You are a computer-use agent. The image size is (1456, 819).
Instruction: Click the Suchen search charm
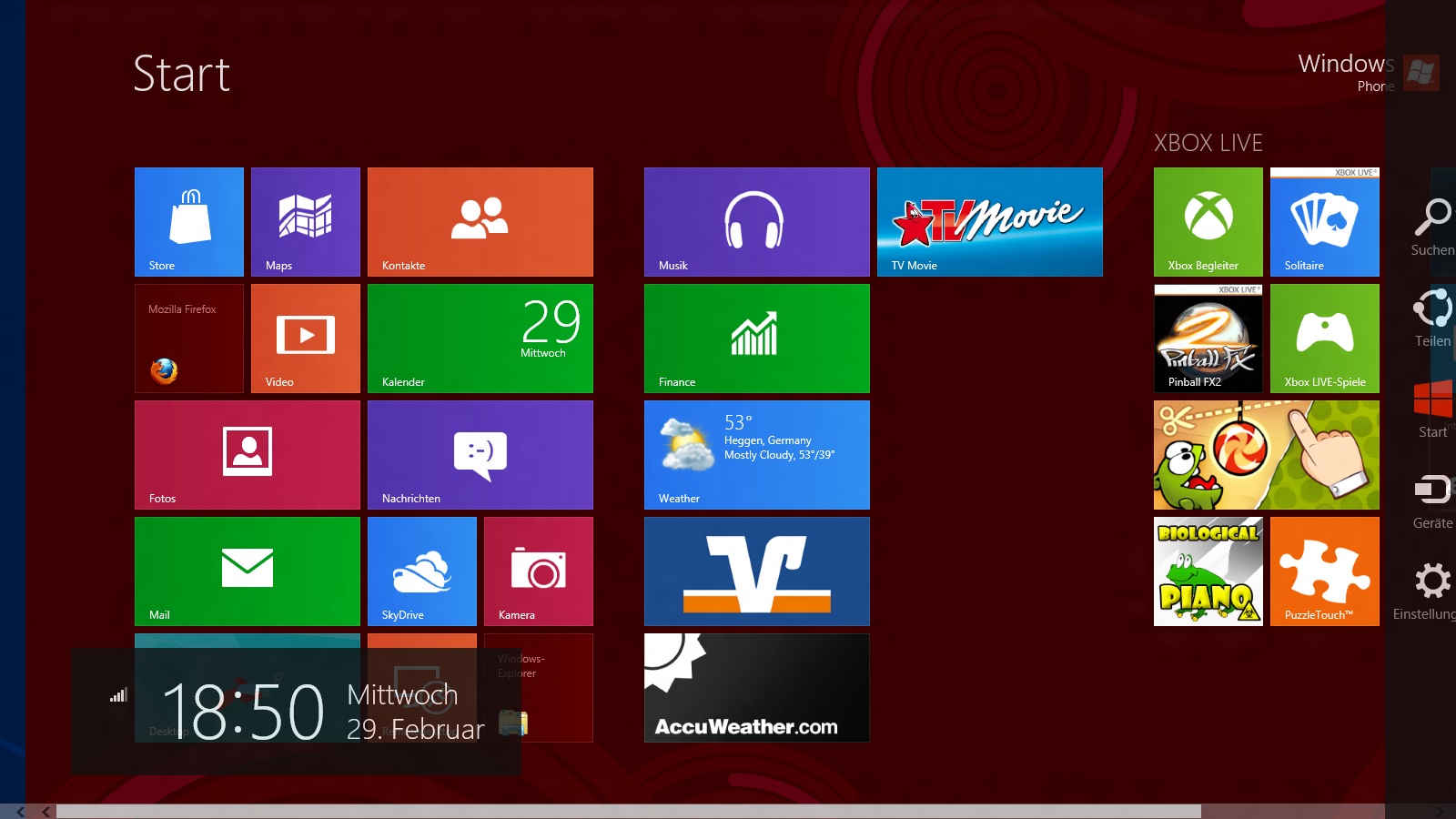point(1432,227)
